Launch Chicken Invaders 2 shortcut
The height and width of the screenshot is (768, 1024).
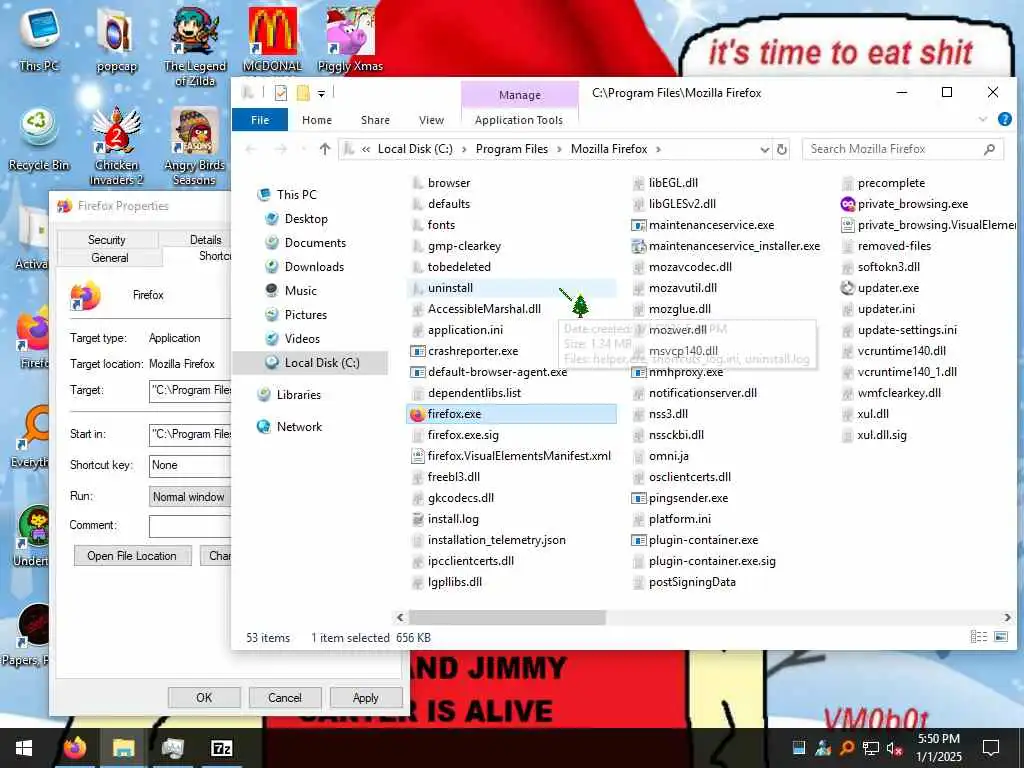tap(116, 146)
